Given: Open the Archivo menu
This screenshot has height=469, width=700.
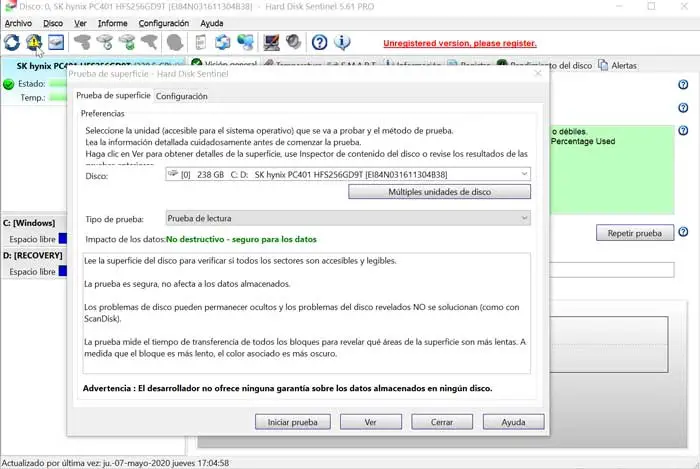Looking at the screenshot, I should click(18, 23).
